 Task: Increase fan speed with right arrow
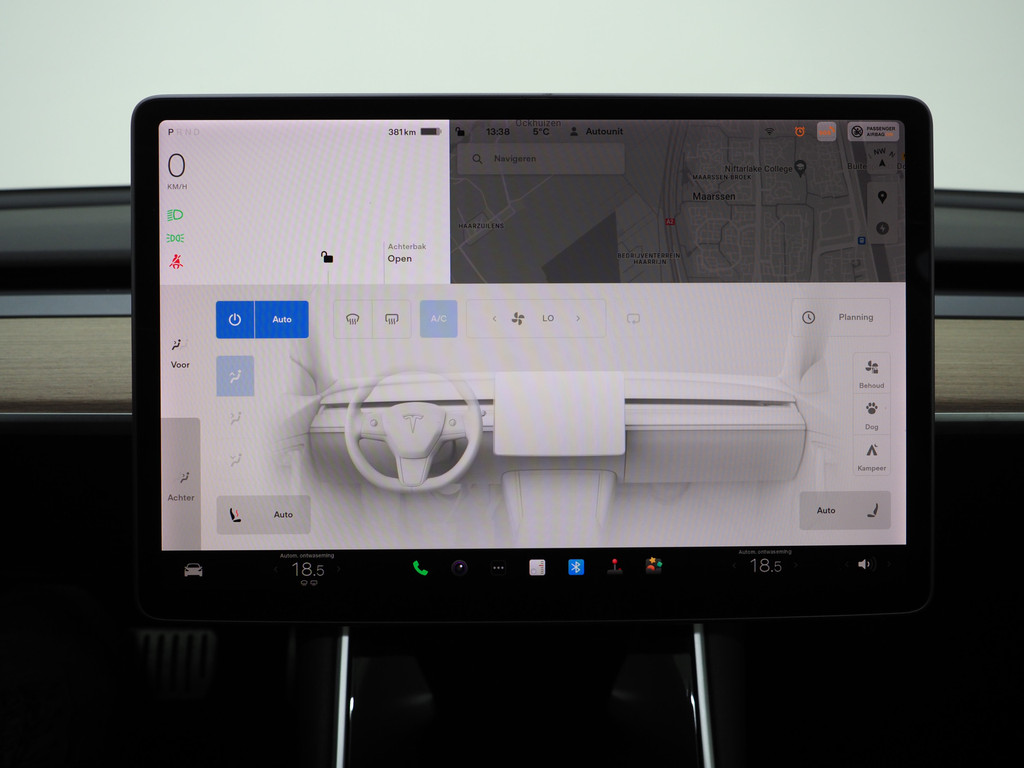[578, 319]
